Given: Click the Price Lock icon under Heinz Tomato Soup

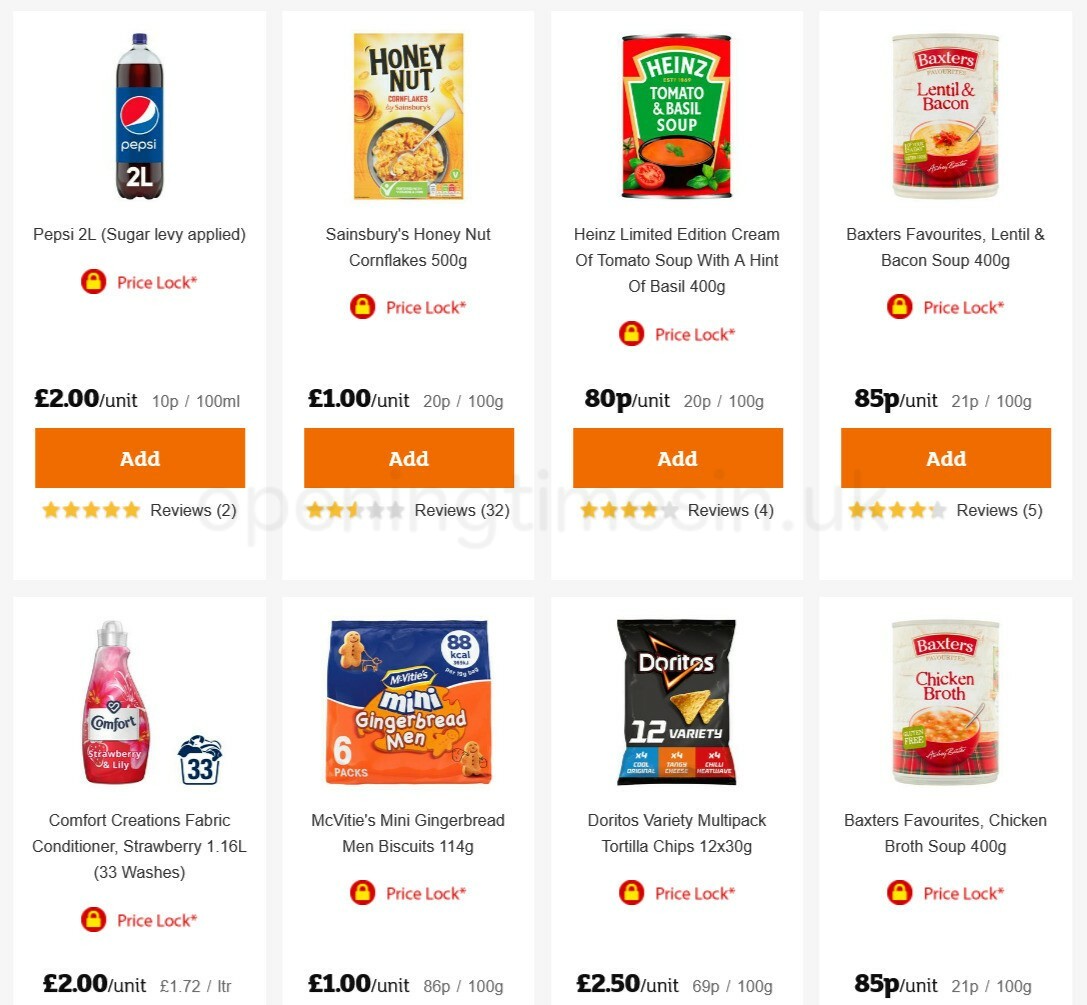Looking at the screenshot, I should pos(630,334).
